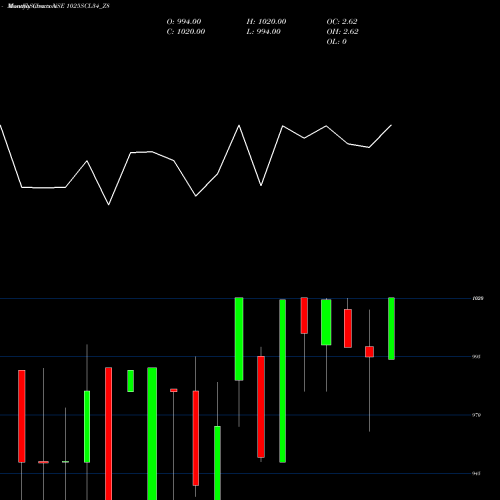
Task: Click the high value H: 1020.00
Action: click(x=266, y=22)
